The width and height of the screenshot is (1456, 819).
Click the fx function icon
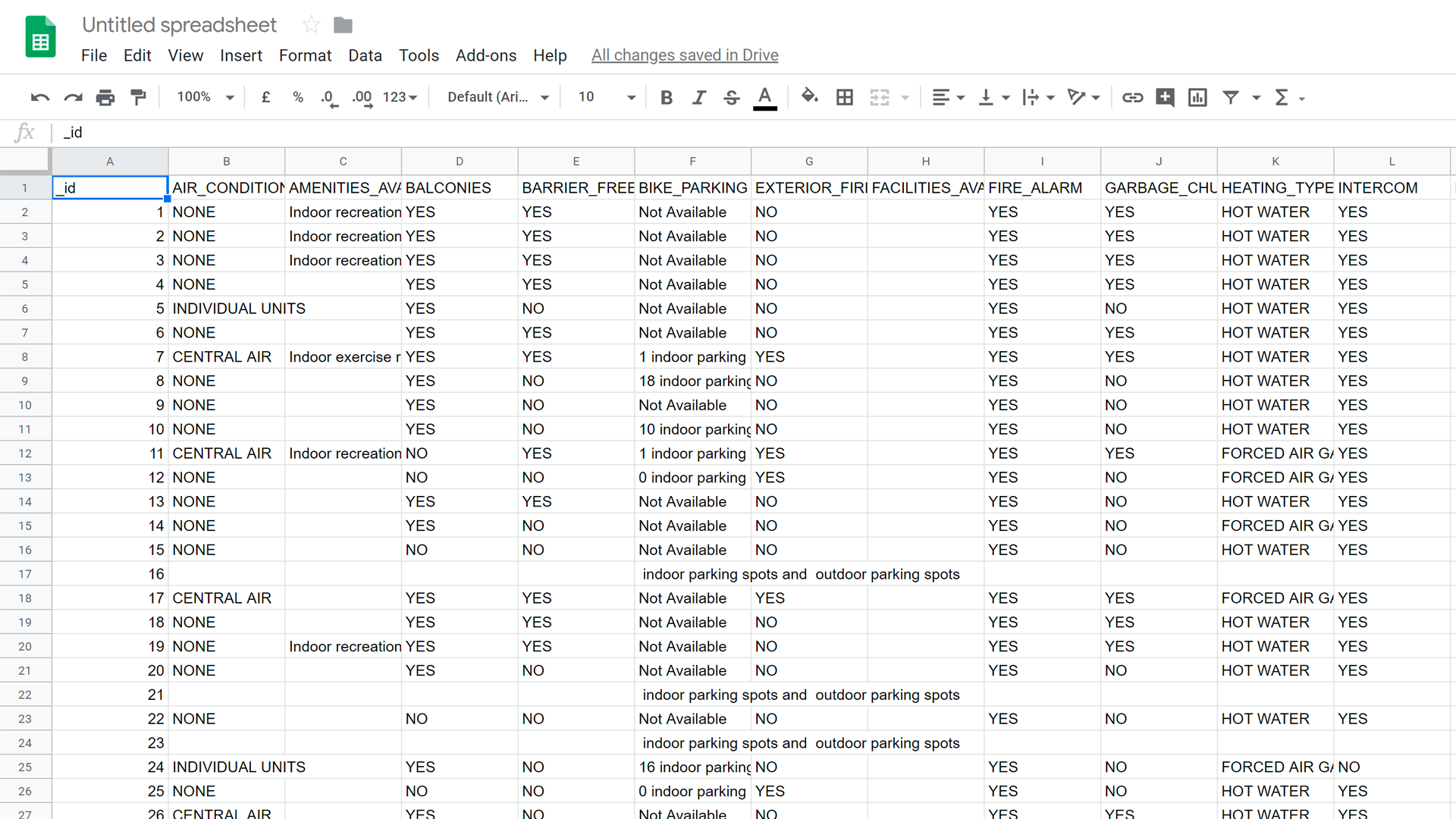[x=24, y=133]
